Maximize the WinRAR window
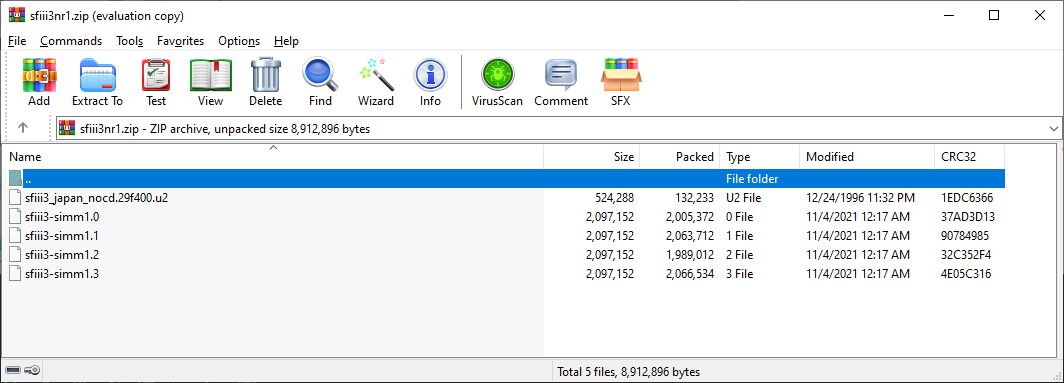This screenshot has height=383, width=1064. point(993,16)
